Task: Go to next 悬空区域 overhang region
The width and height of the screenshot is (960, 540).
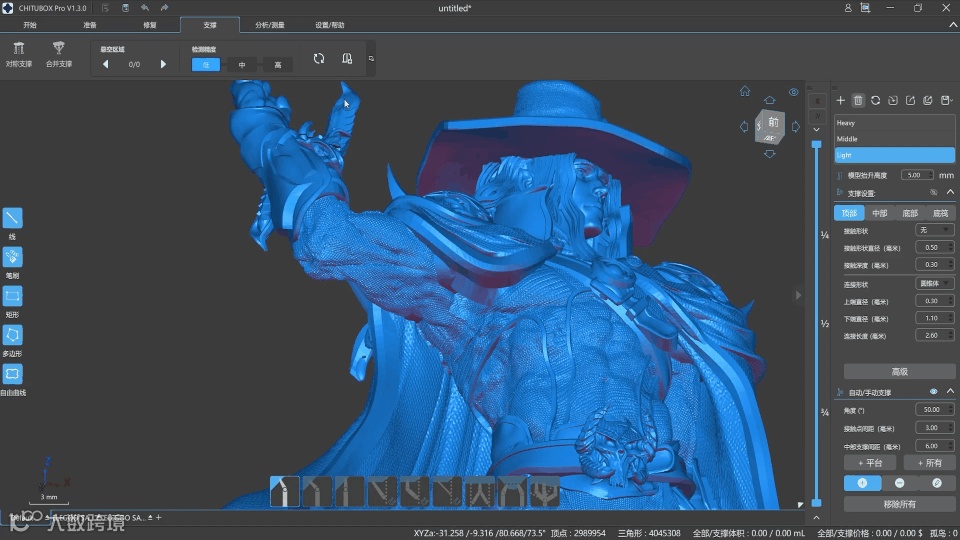Action: click(163, 64)
